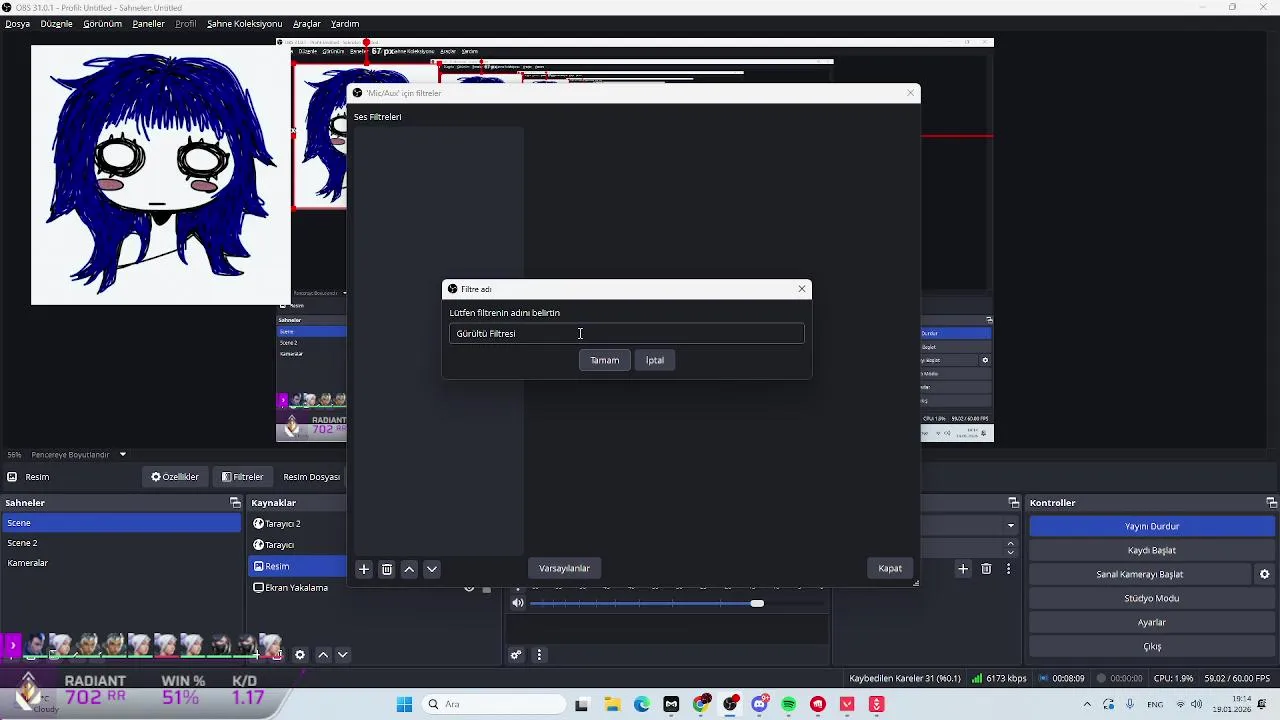Start recording with Kaydı Başlat
Image resolution: width=1280 pixels, height=720 pixels.
[1152, 550]
